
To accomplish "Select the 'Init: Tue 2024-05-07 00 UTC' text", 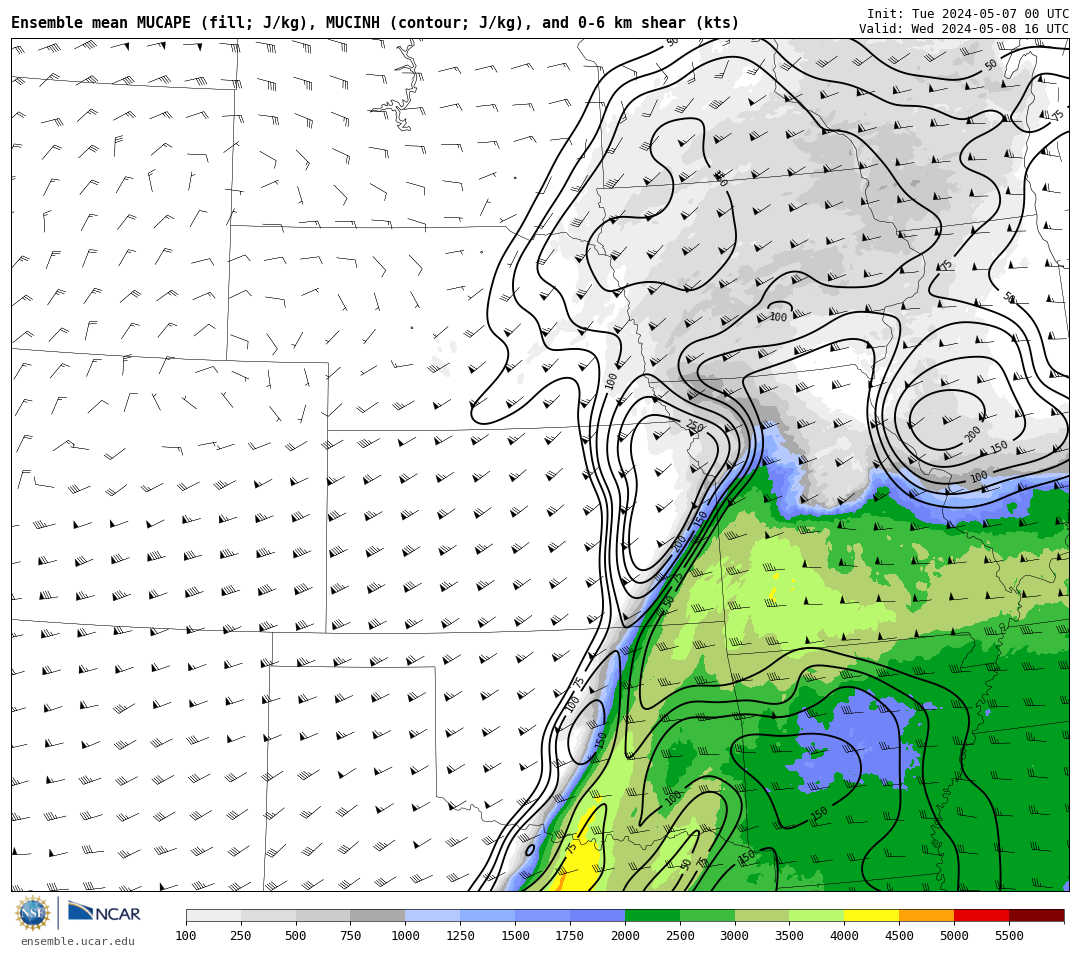I will pyautogui.click(x=968, y=14).
